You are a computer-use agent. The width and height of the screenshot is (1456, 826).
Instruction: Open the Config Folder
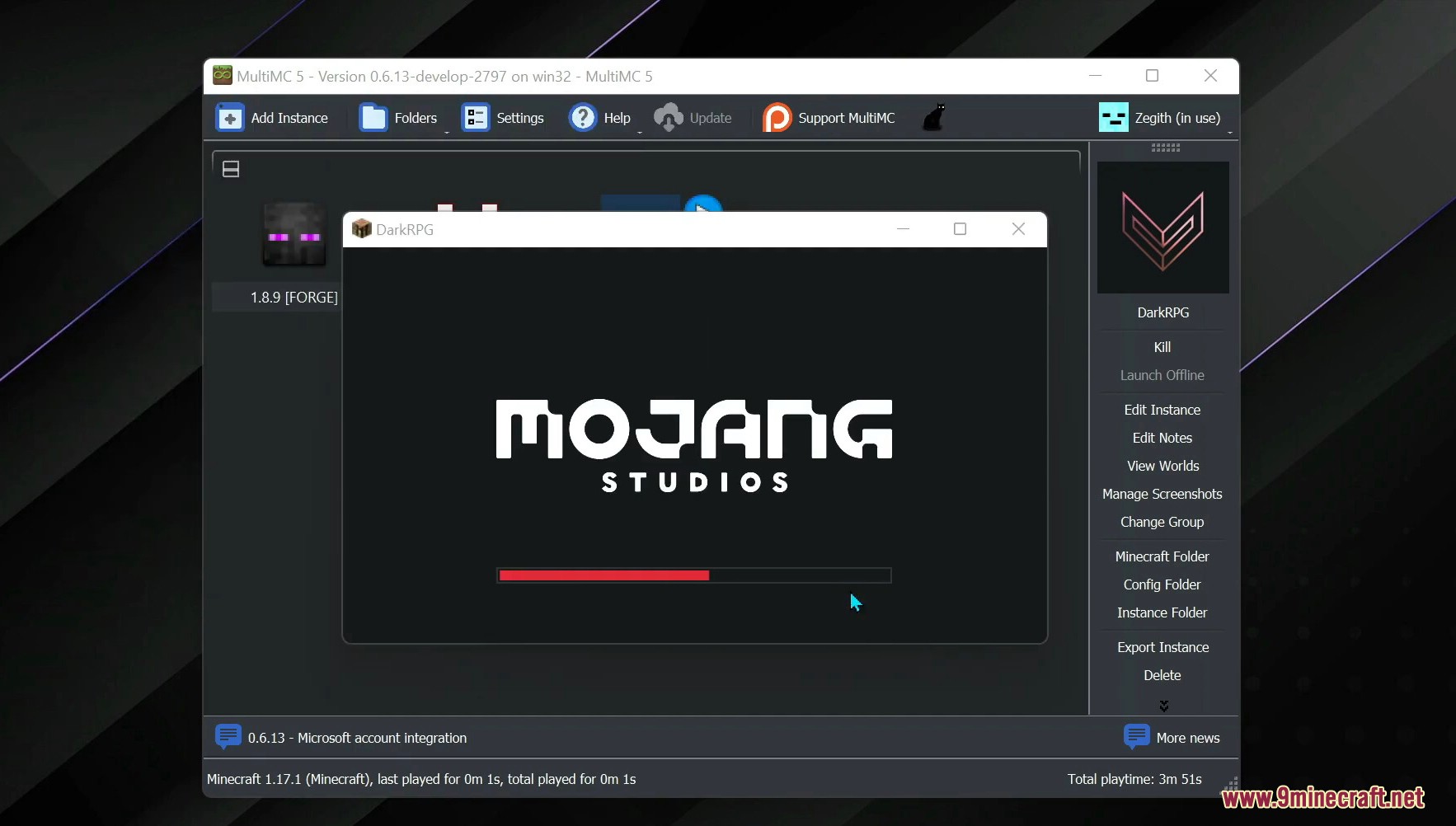[1162, 584]
